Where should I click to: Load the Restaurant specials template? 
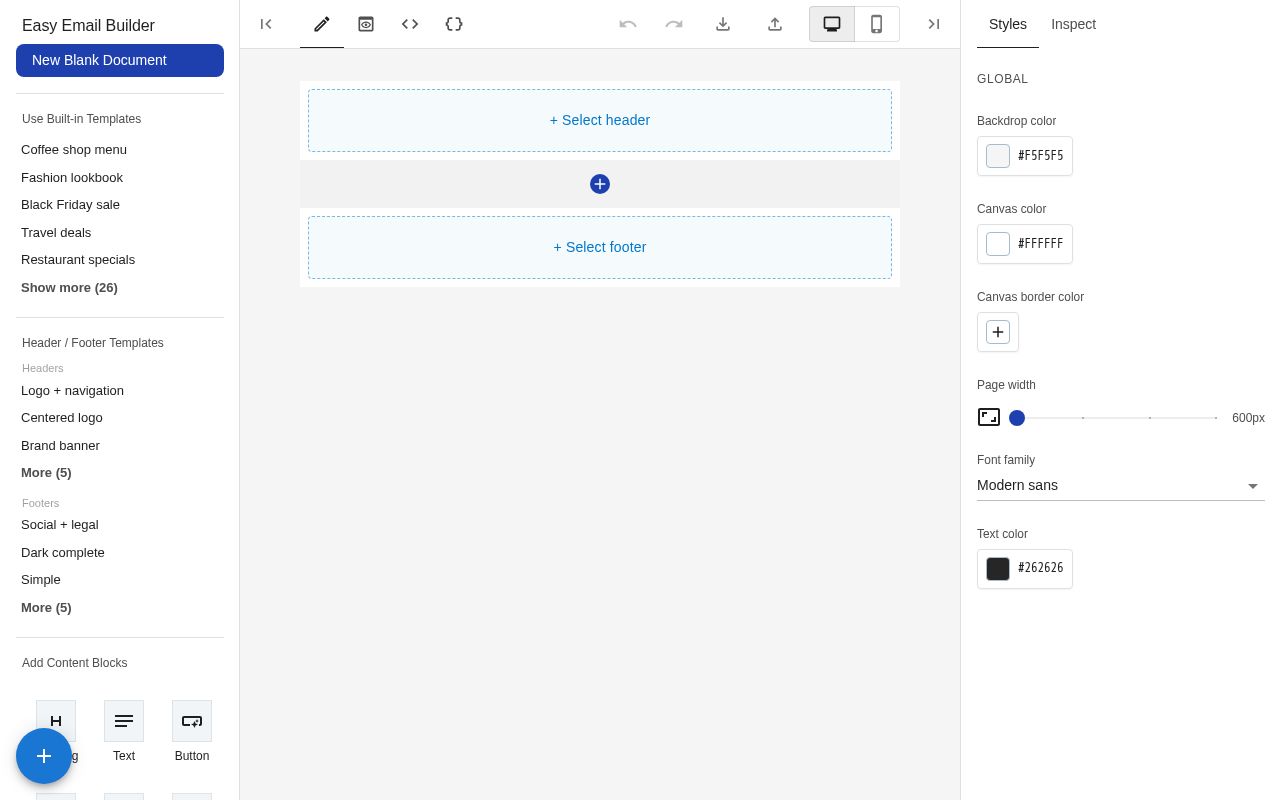(x=78, y=260)
